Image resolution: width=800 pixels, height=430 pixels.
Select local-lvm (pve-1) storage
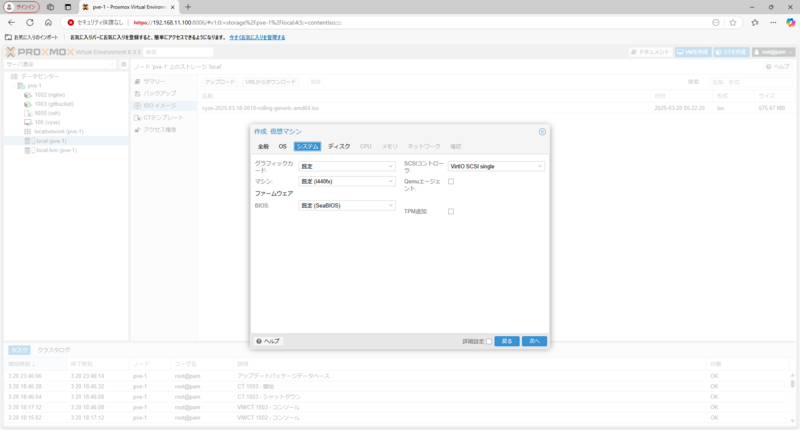click(56, 150)
